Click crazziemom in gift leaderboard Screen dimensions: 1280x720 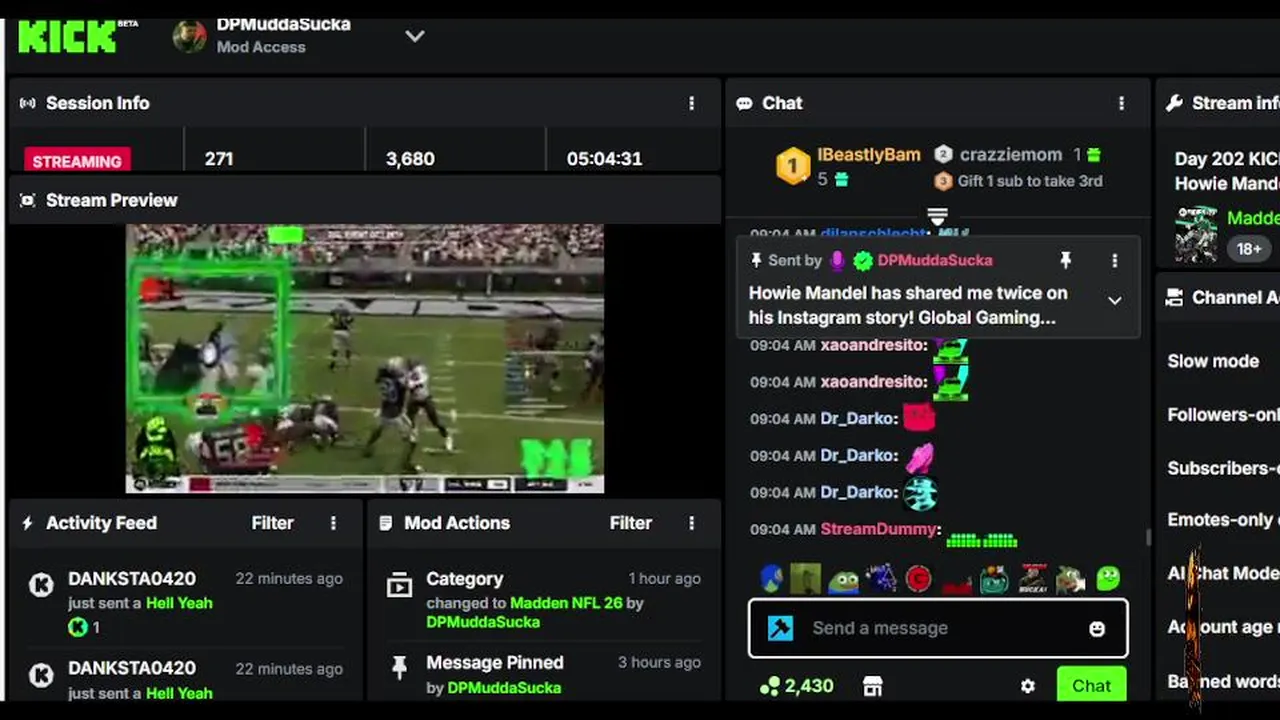tap(1010, 155)
